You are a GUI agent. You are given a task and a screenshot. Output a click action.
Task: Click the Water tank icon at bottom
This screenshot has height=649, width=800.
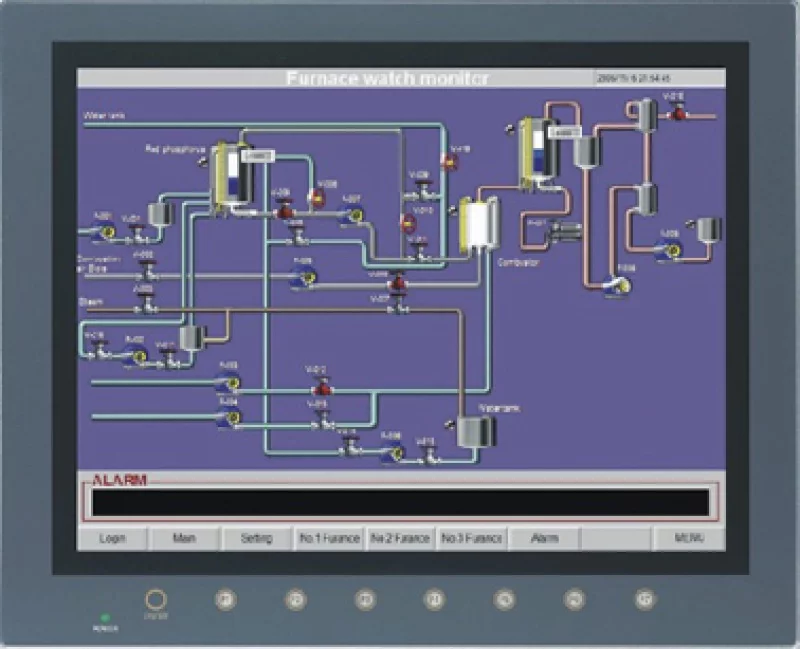coord(474,431)
